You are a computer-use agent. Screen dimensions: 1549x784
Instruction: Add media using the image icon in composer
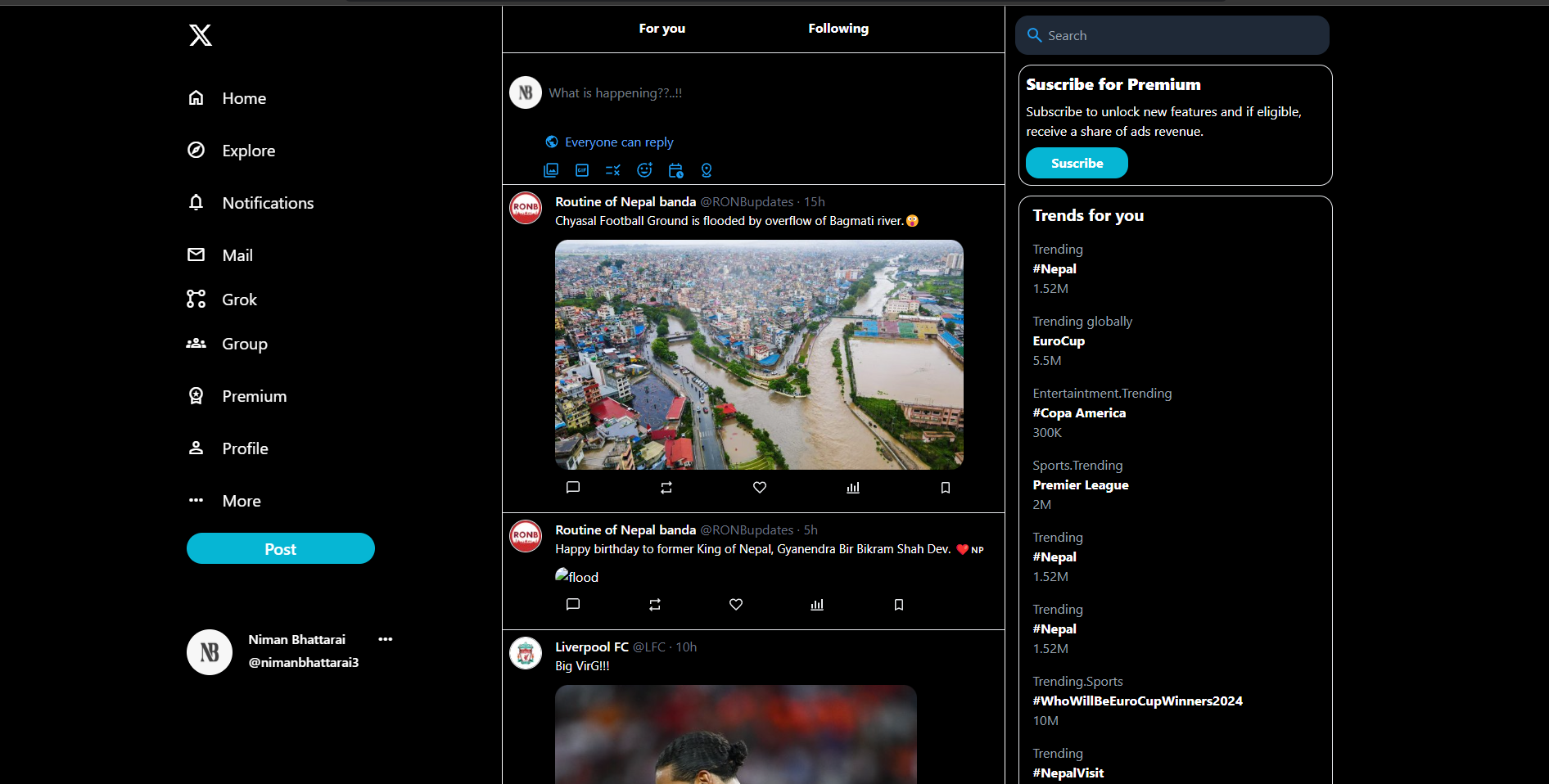click(x=551, y=170)
